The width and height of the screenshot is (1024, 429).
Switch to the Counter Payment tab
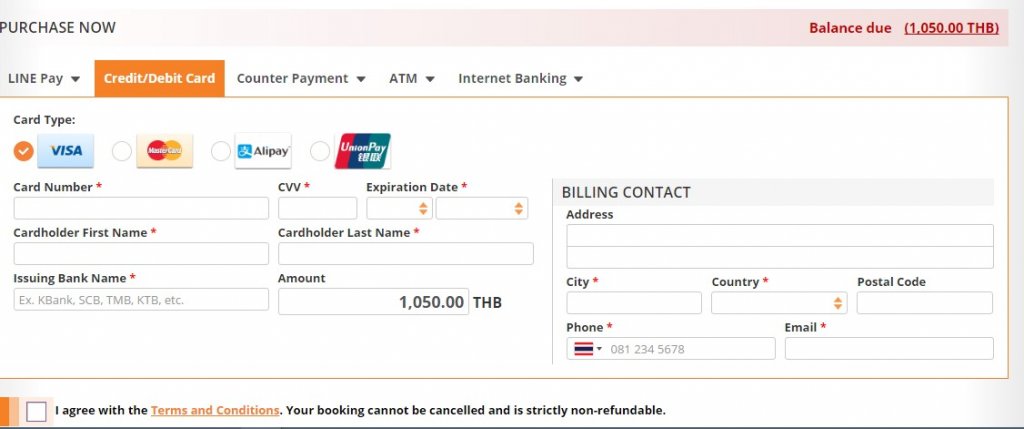tap(301, 78)
